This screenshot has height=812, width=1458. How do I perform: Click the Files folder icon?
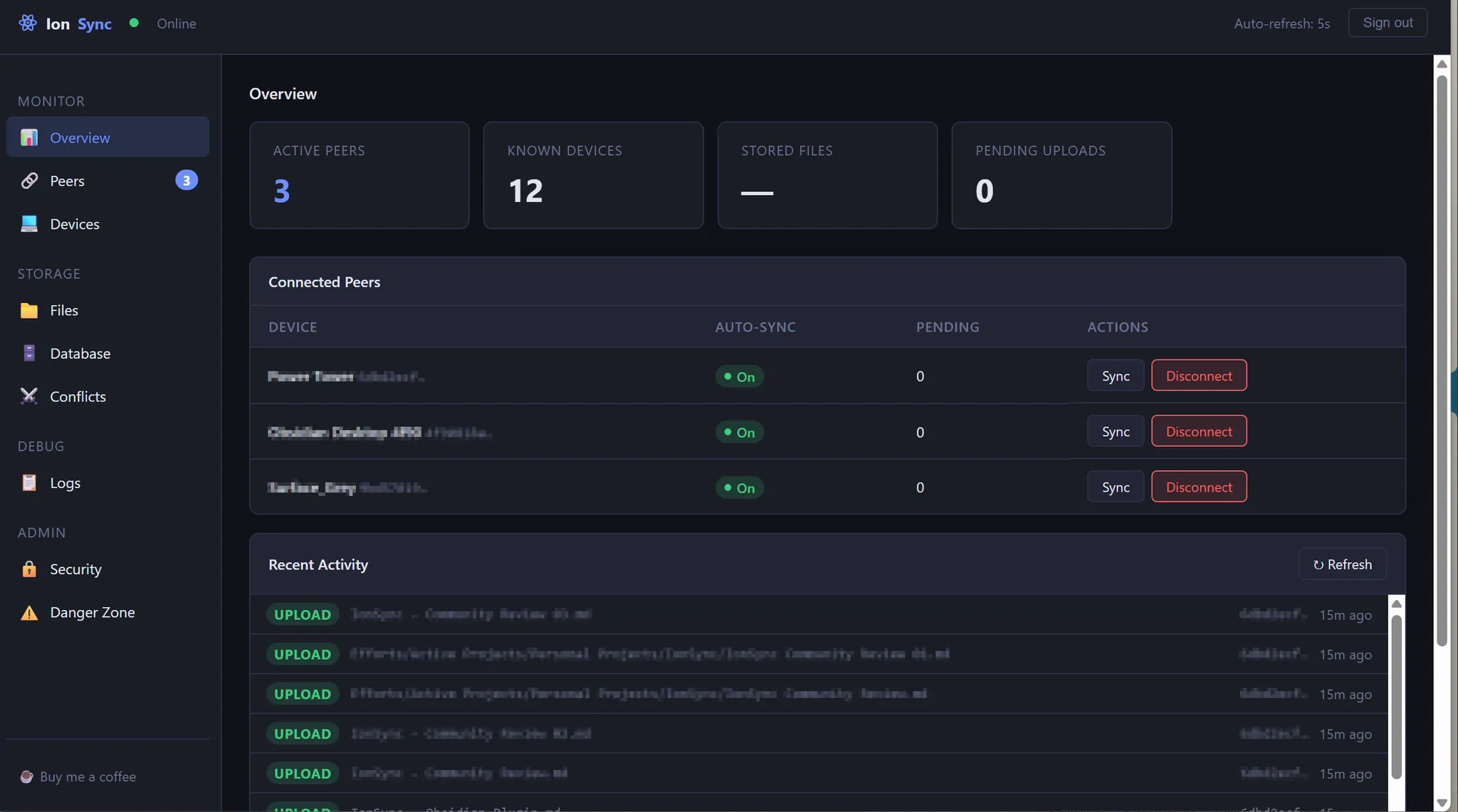[29, 310]
